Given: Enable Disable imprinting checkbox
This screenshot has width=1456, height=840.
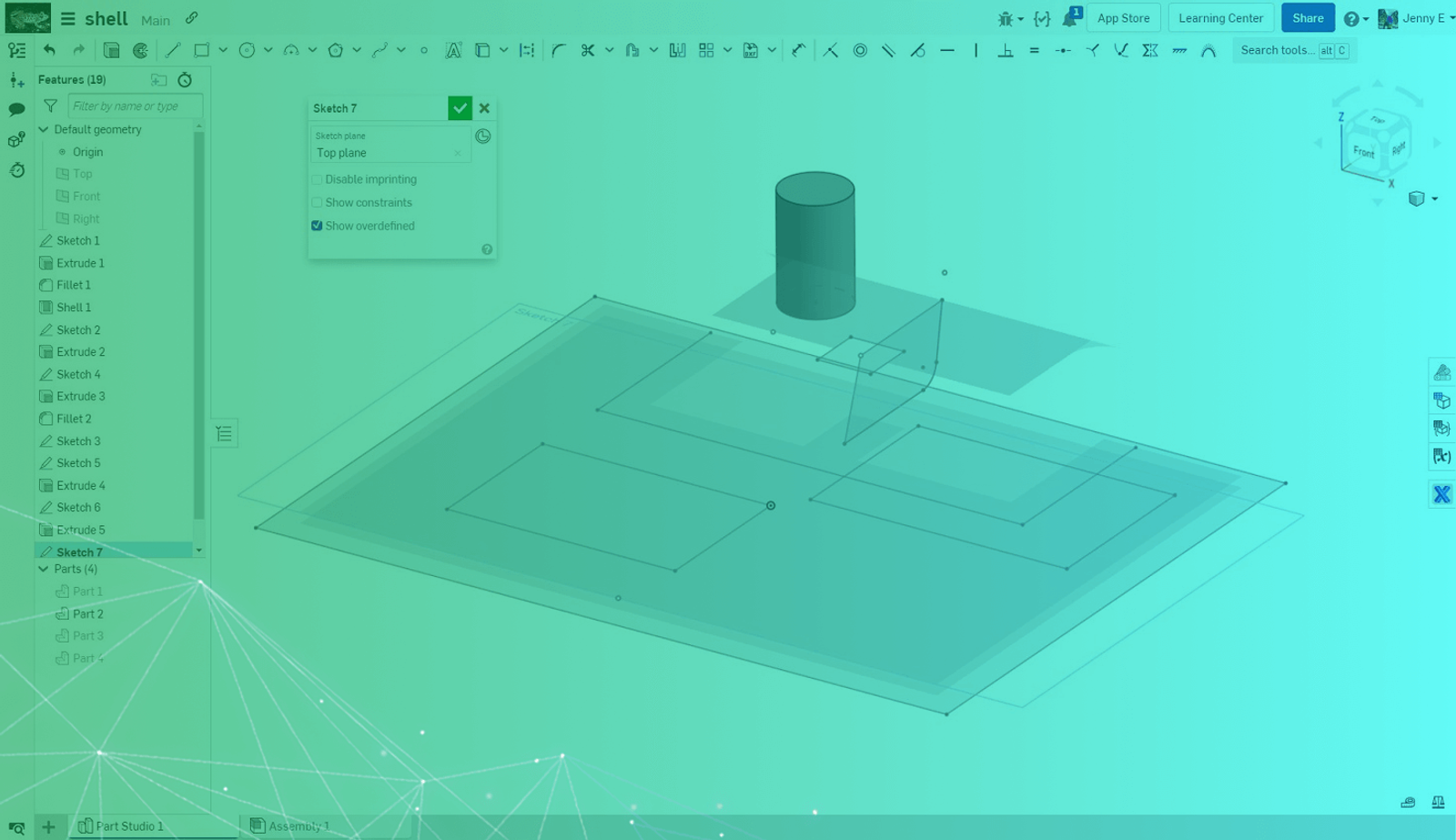Looking at the screenshot, I should tap(318, 180).
